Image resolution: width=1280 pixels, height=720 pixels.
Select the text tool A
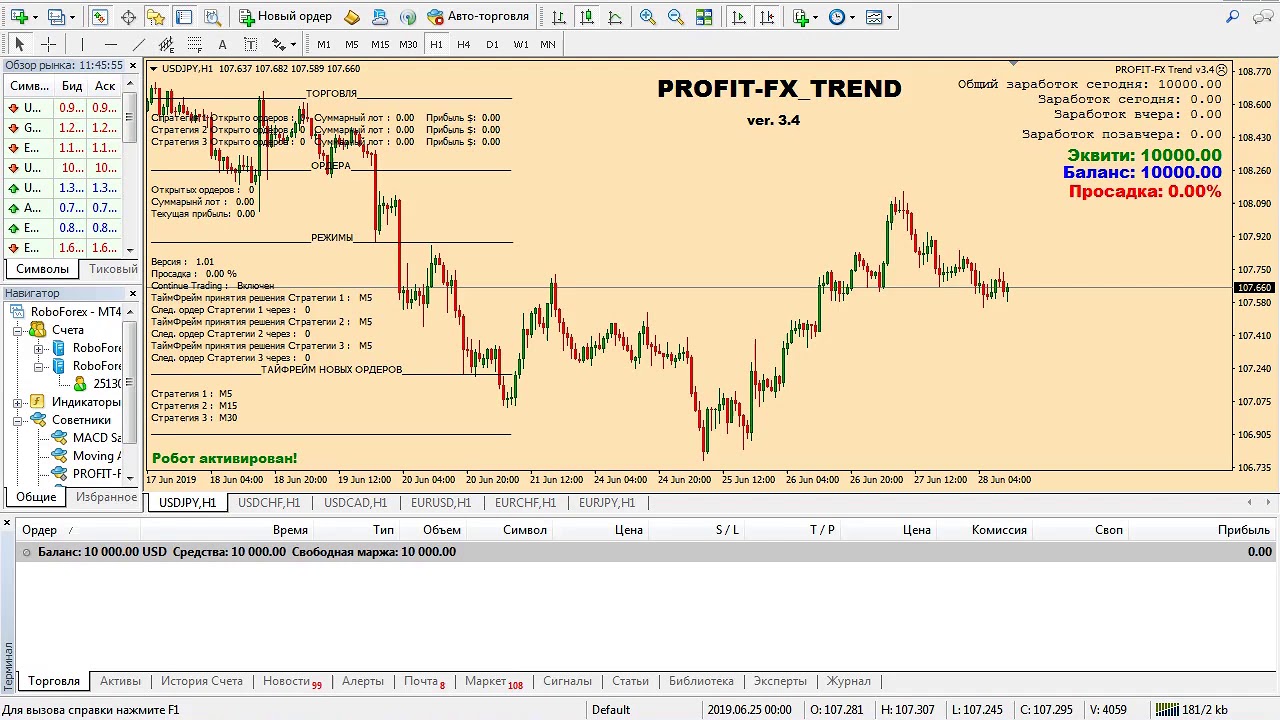click(x=222, y=44)
